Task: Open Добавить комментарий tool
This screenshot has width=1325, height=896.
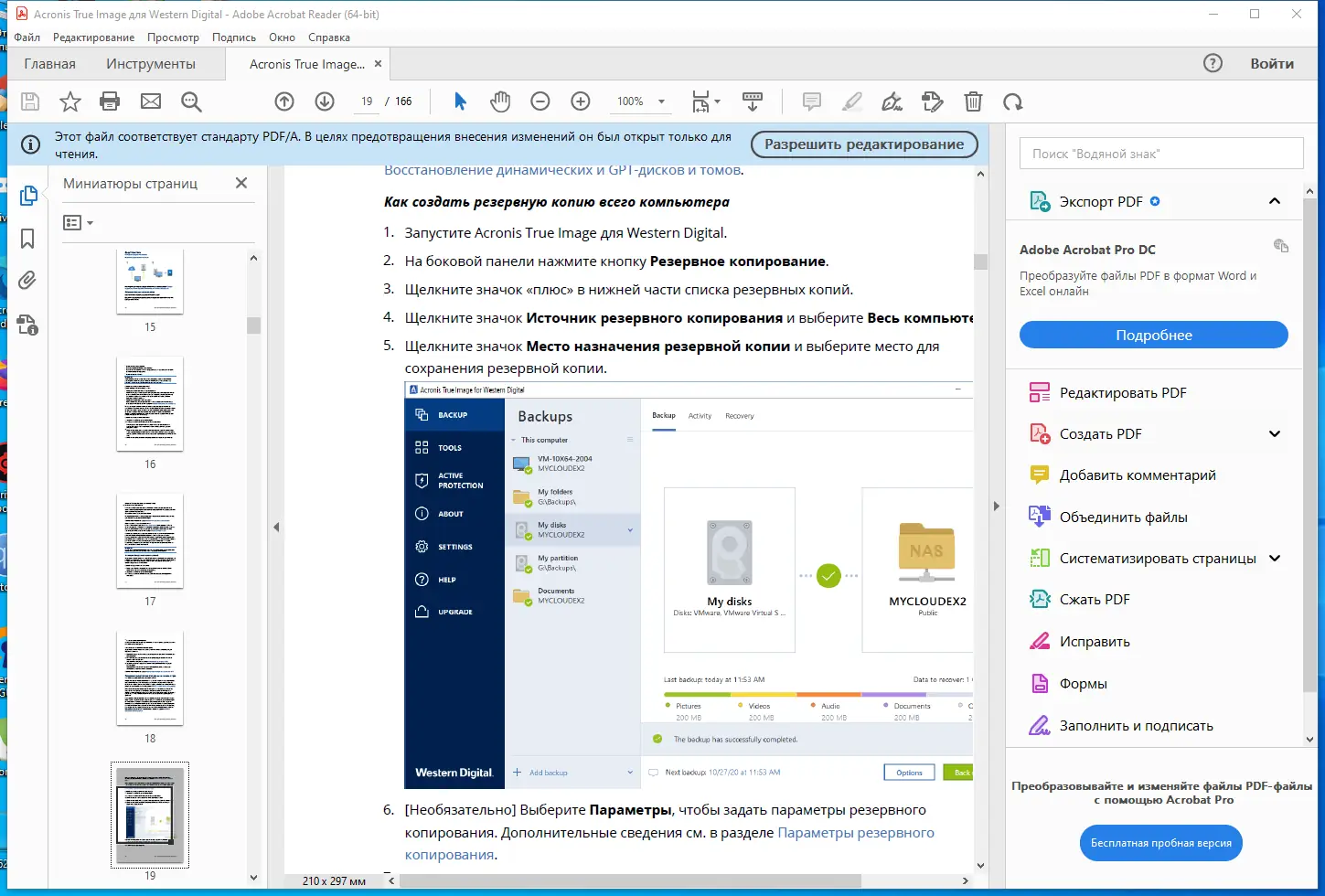Action: click(1123, 475)
